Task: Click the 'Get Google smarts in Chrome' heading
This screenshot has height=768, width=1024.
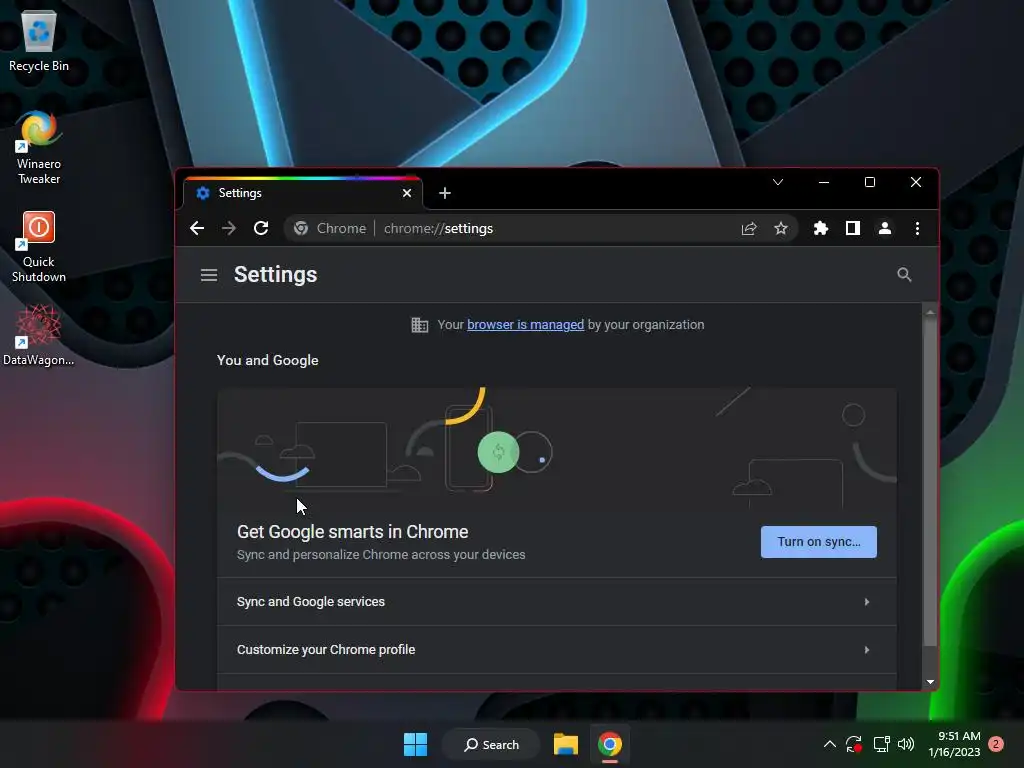Action: tap(353, 532)
